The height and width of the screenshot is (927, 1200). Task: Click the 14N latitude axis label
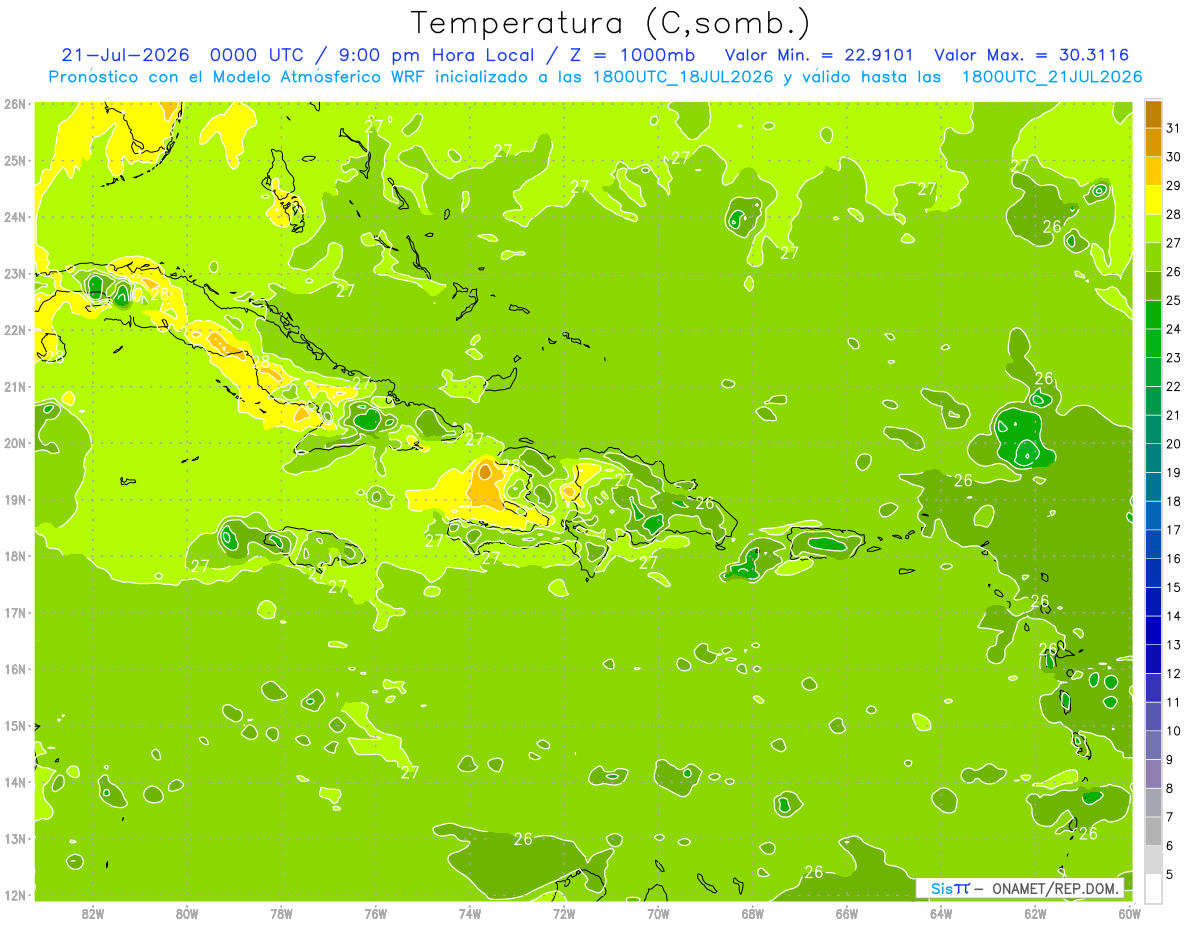coord(15,782)
